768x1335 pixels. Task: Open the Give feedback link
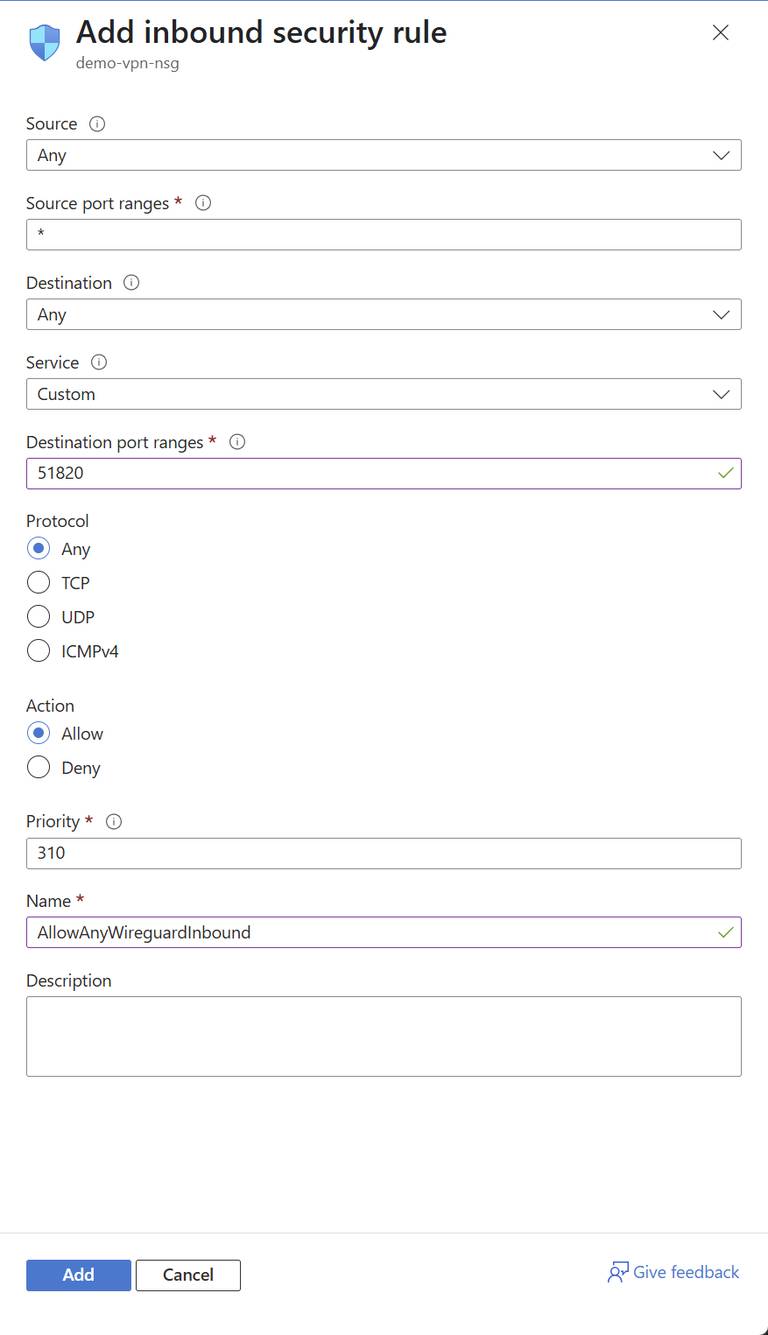coord(685,1271)
